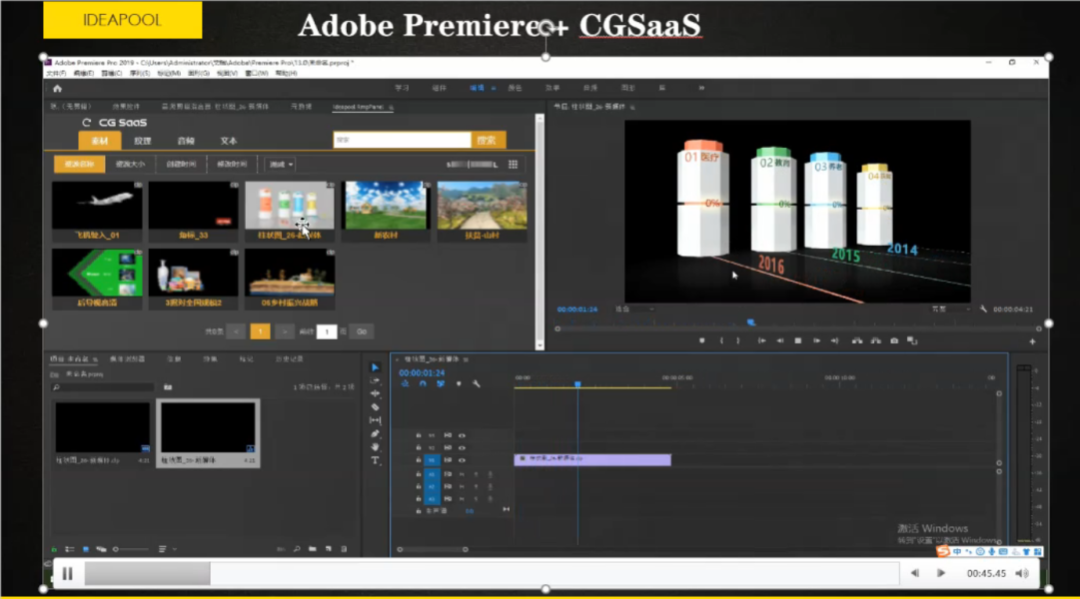Go to previous page of CG SaaS assets
Screen dimensions: 1080x599
click(x=236, y=332)
